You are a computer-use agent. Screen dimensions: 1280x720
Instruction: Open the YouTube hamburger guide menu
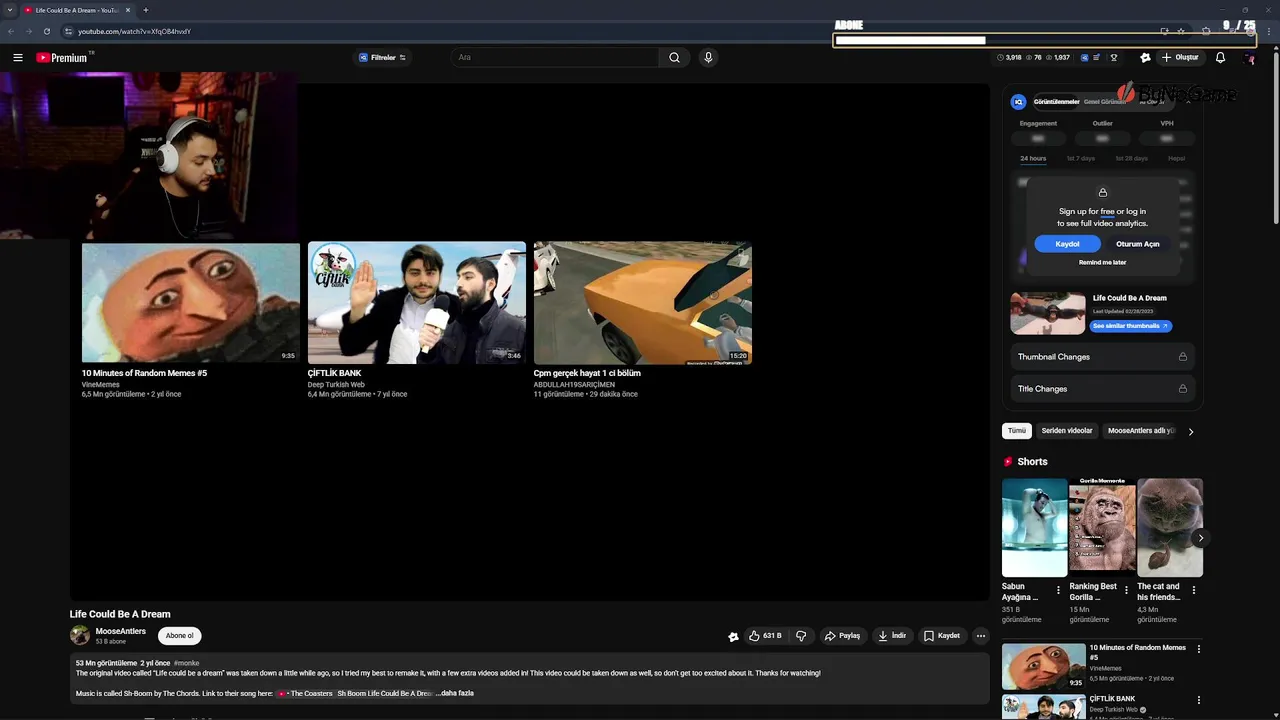pyautogui.click(x=17, y=58)
